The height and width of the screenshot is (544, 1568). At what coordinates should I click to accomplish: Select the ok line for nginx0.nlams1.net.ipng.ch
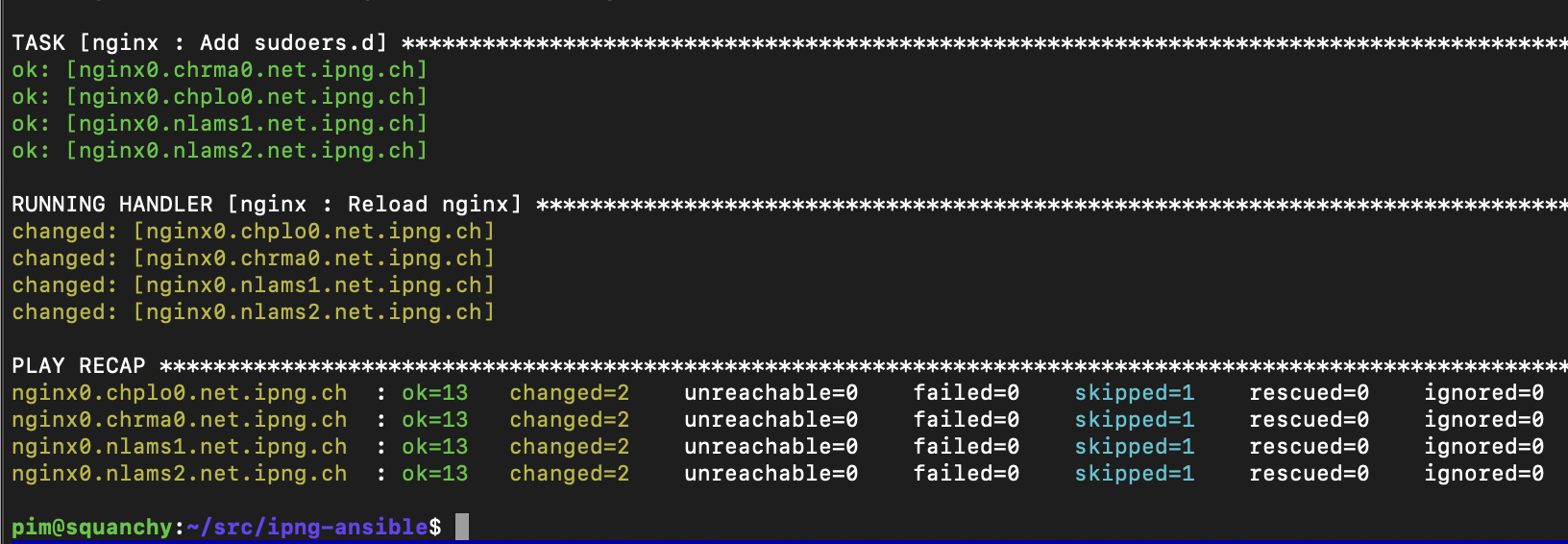pyautogui.click(x=219, y=124)
